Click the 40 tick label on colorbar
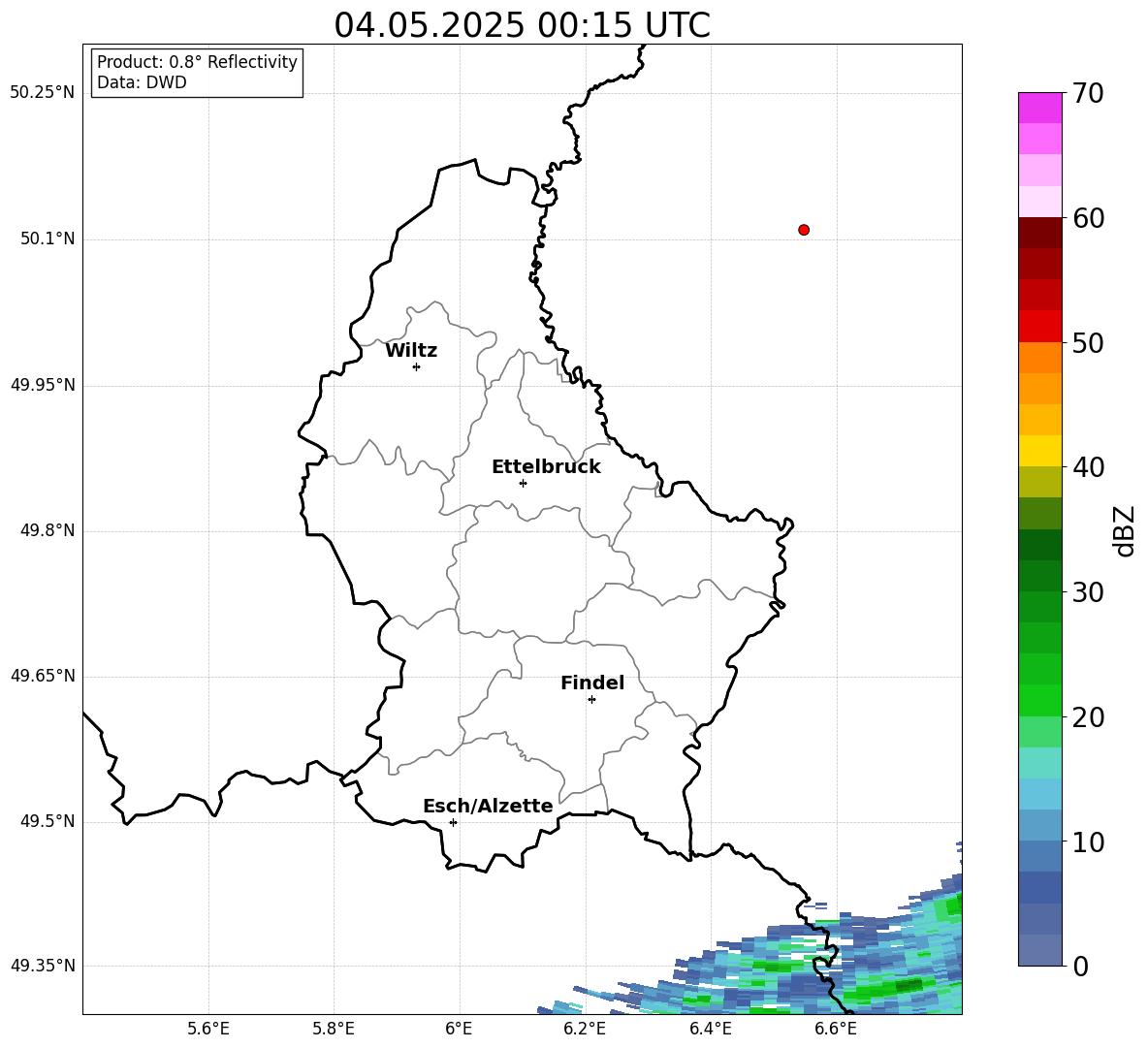This screenshot has width=1148, height=1048. point(1089,467)
